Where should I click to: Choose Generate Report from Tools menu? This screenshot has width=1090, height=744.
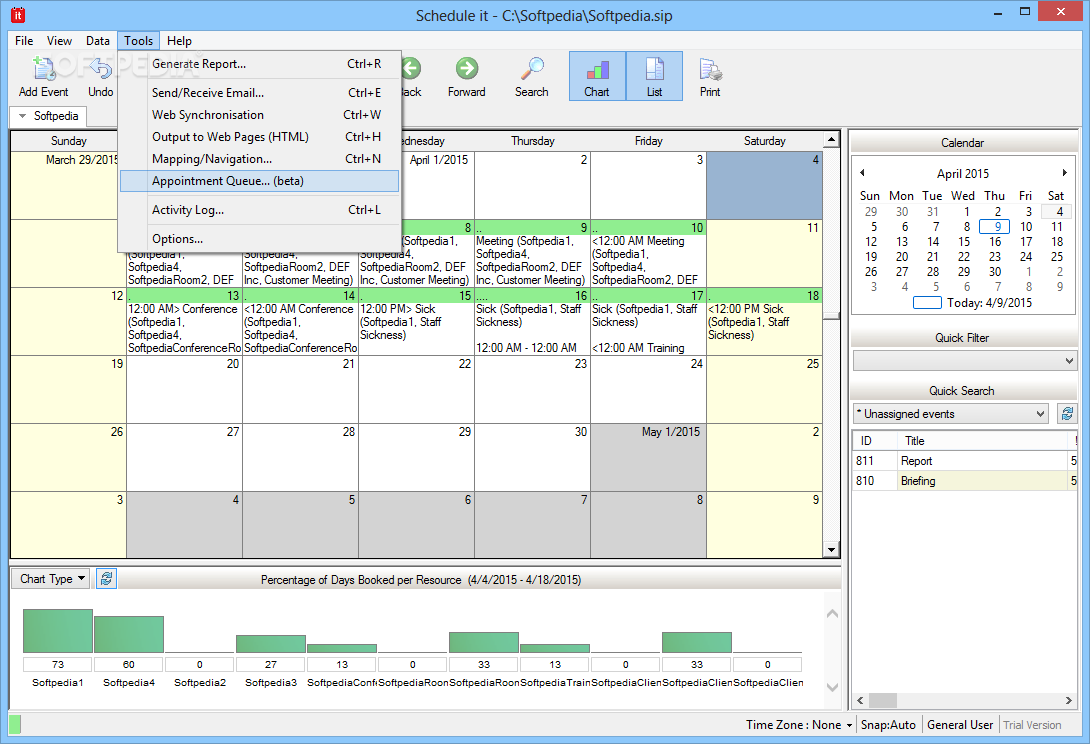259,64
